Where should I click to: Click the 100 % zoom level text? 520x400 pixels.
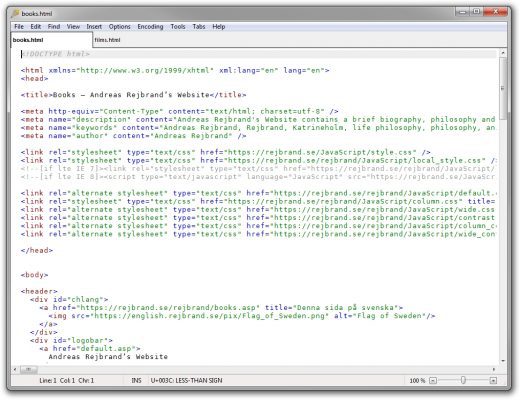pos(417,380)
